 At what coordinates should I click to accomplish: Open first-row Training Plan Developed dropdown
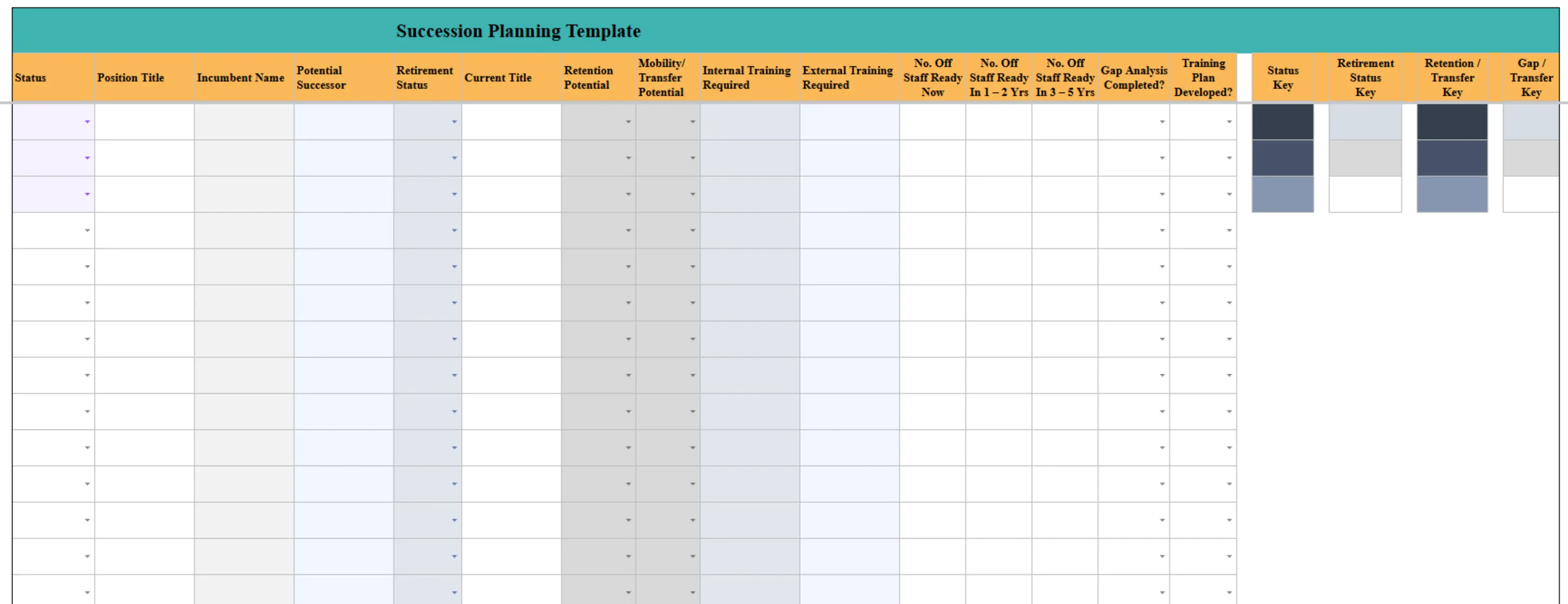click(x=1229, y=122)
